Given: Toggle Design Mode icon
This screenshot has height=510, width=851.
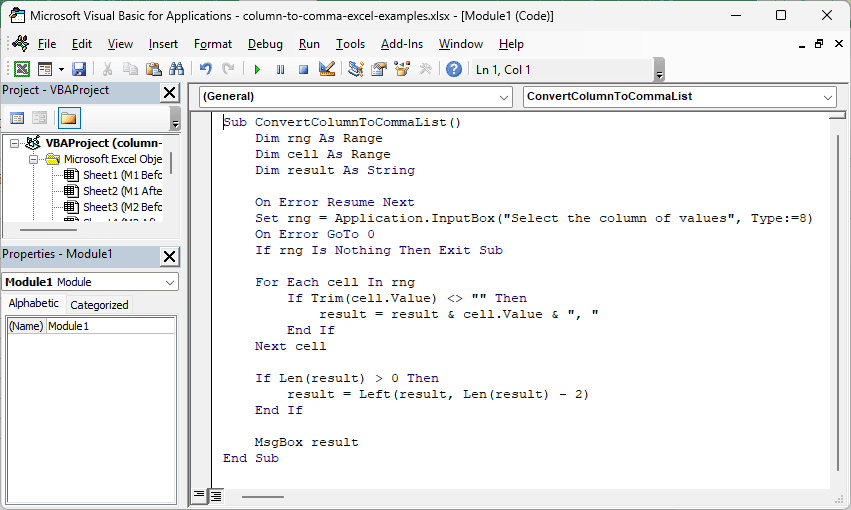Looking at the screenshot, I should click(327, 69).
